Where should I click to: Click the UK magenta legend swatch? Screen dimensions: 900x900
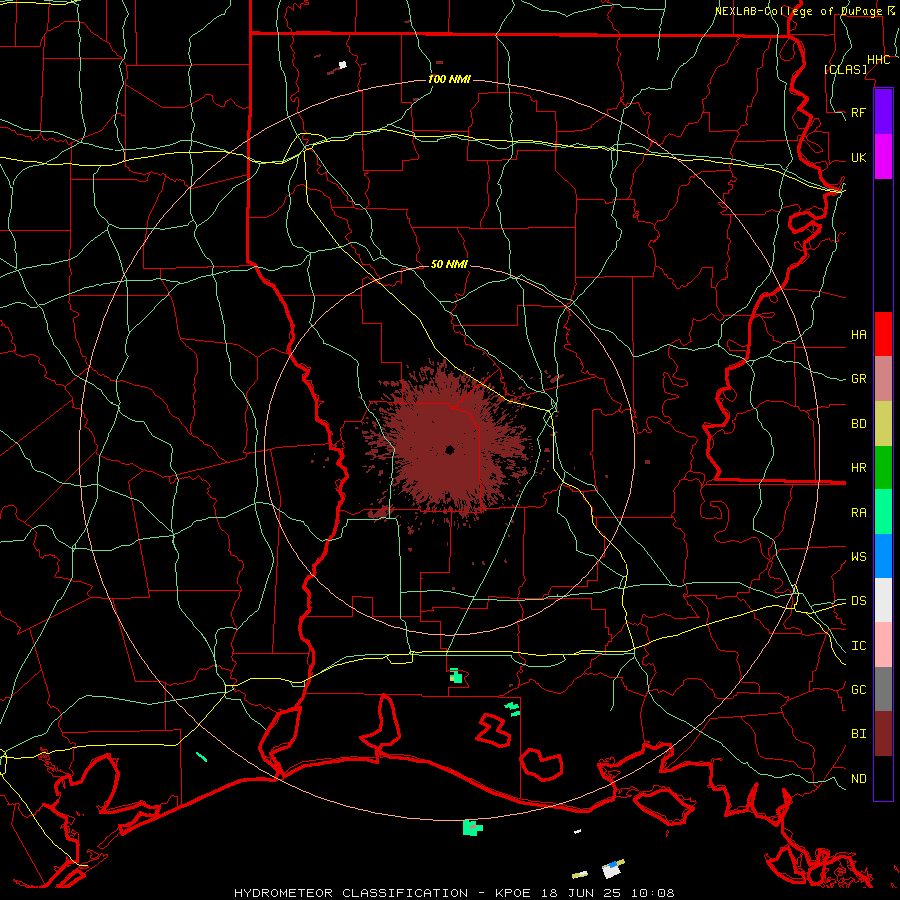point(883,157)
